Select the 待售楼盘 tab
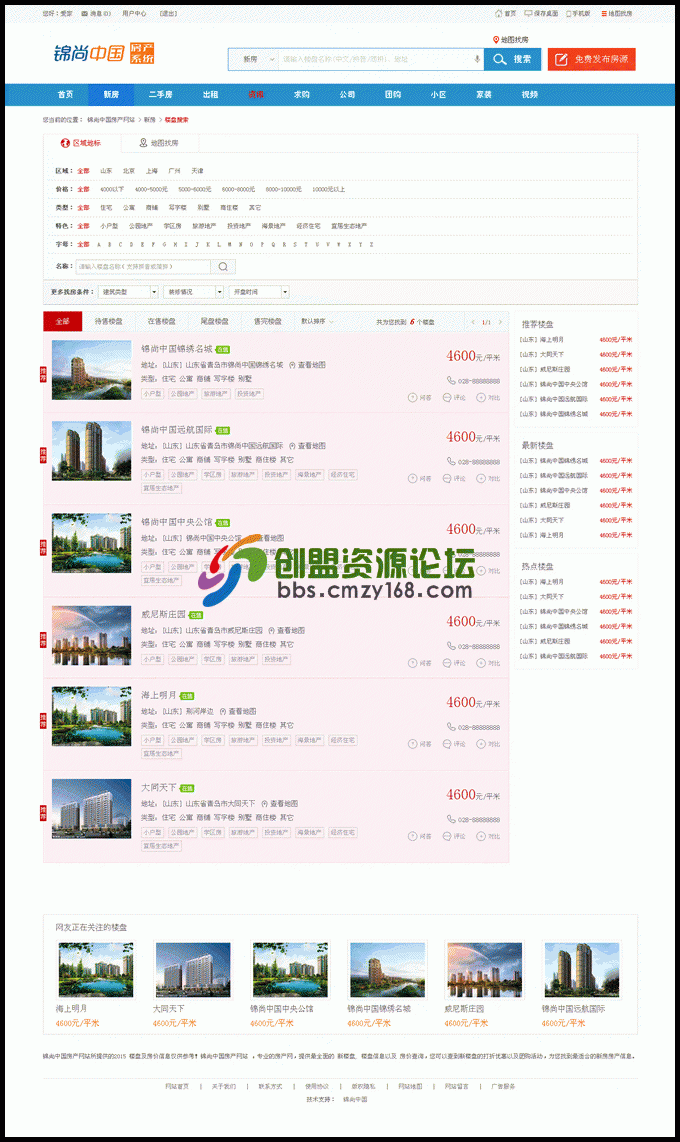Viewport: 680px width, 1142px height. [108, 321]
